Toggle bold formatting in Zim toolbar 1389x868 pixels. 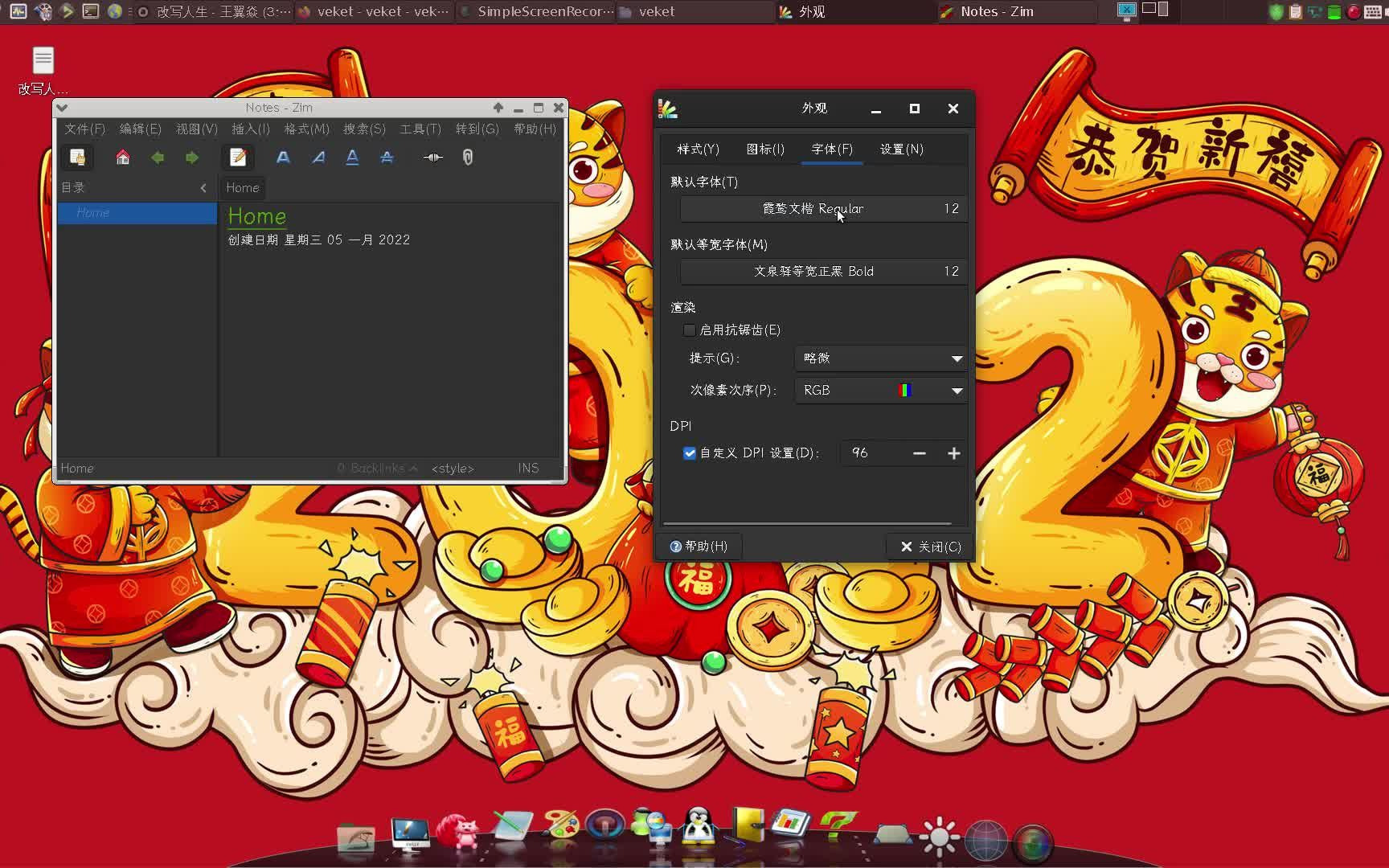click(x=283, y=158)
